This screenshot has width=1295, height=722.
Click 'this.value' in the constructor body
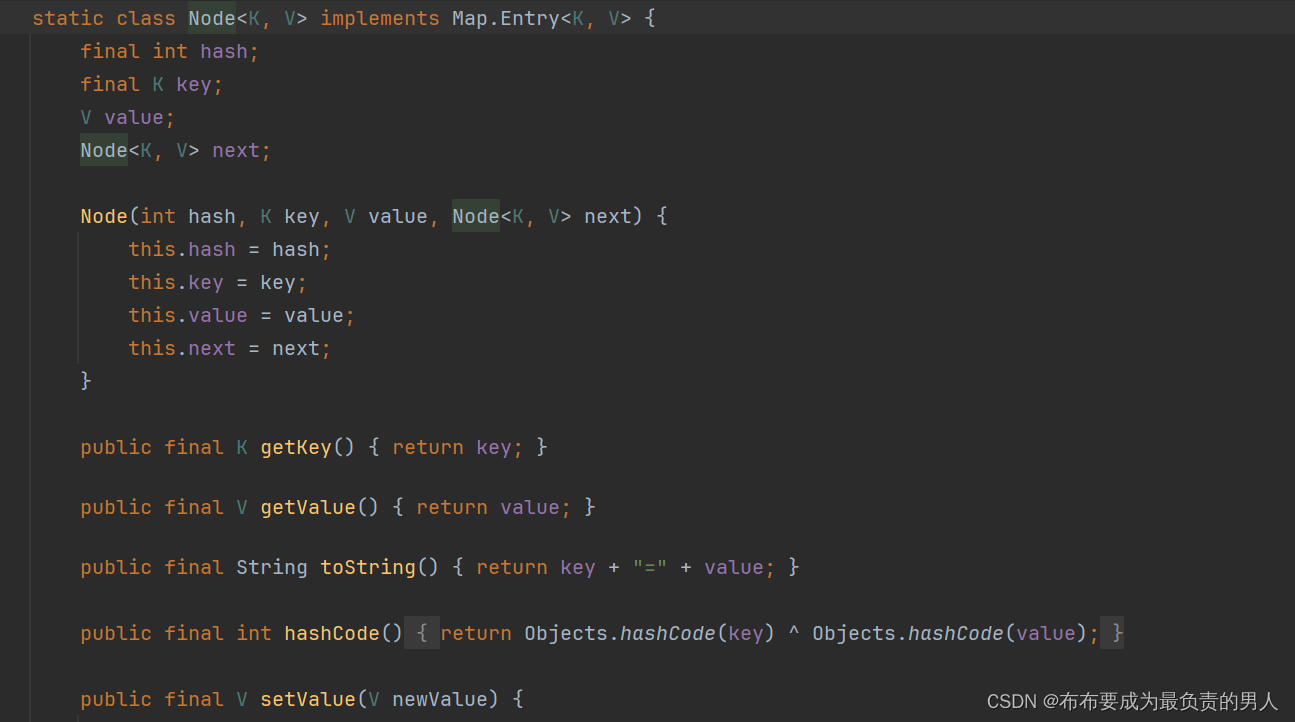point(188,315)
